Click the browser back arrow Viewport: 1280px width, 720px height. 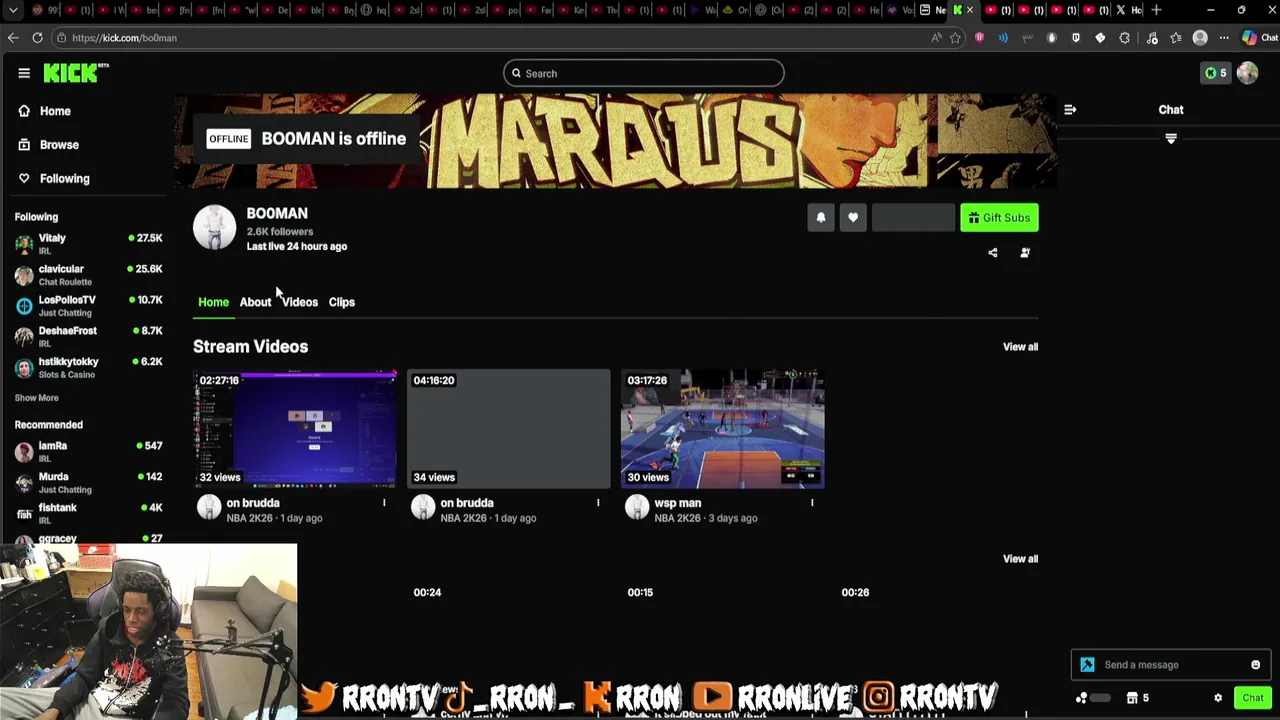click(x=13, y=38)
